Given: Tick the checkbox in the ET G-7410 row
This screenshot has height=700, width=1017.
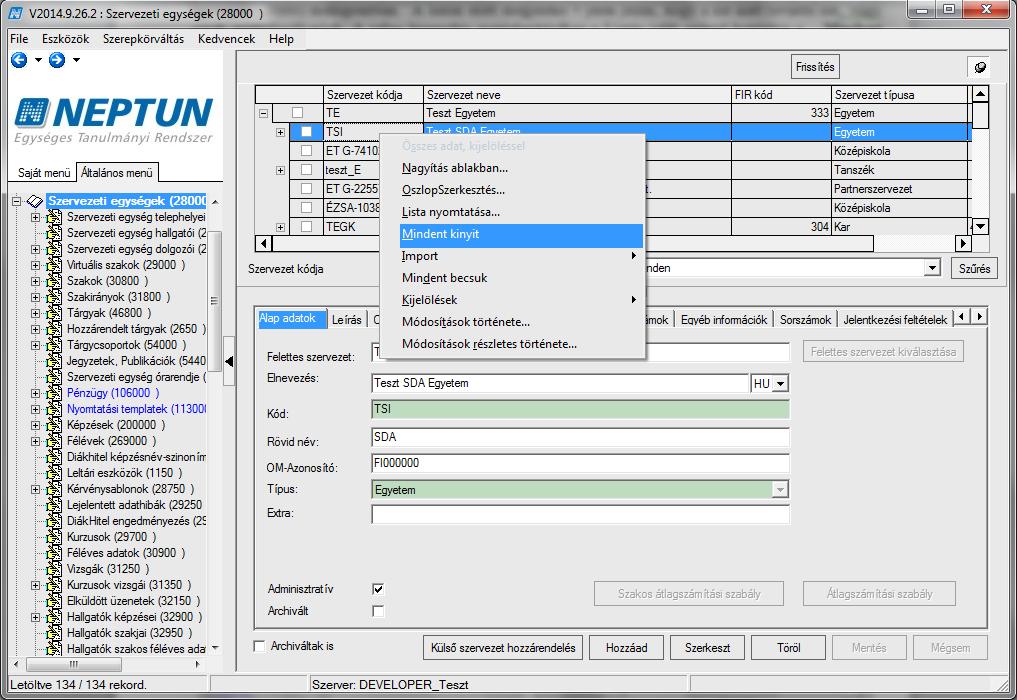Looking at the screenshot, I should [x=306, y=151].
